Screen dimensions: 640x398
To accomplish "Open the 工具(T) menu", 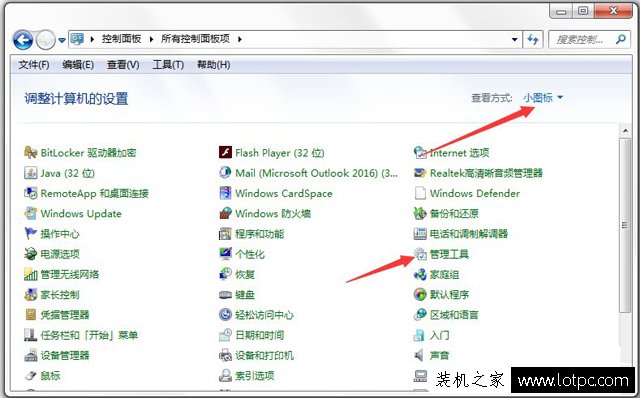I will (168, 65).
